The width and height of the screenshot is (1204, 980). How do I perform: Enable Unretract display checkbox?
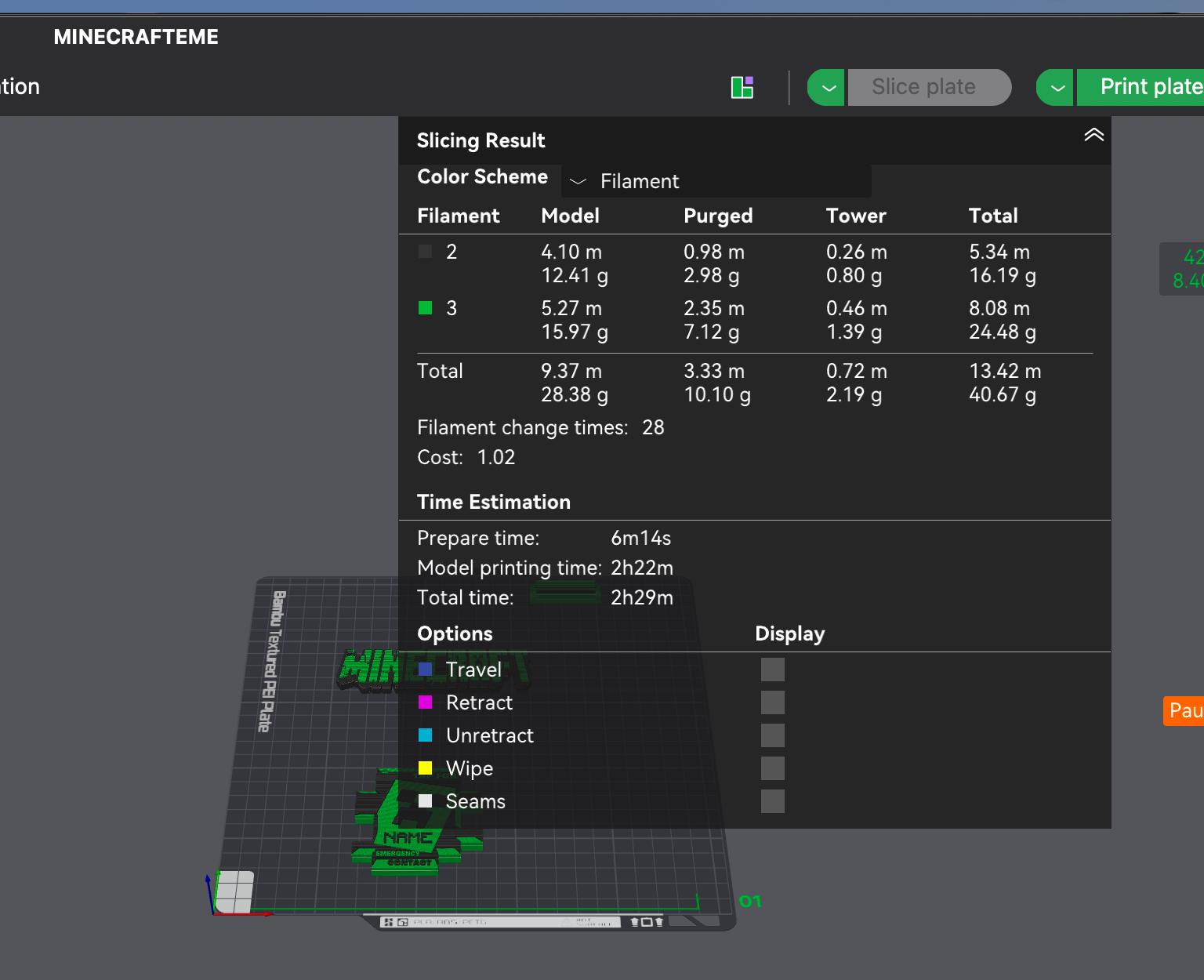[773, 735]
